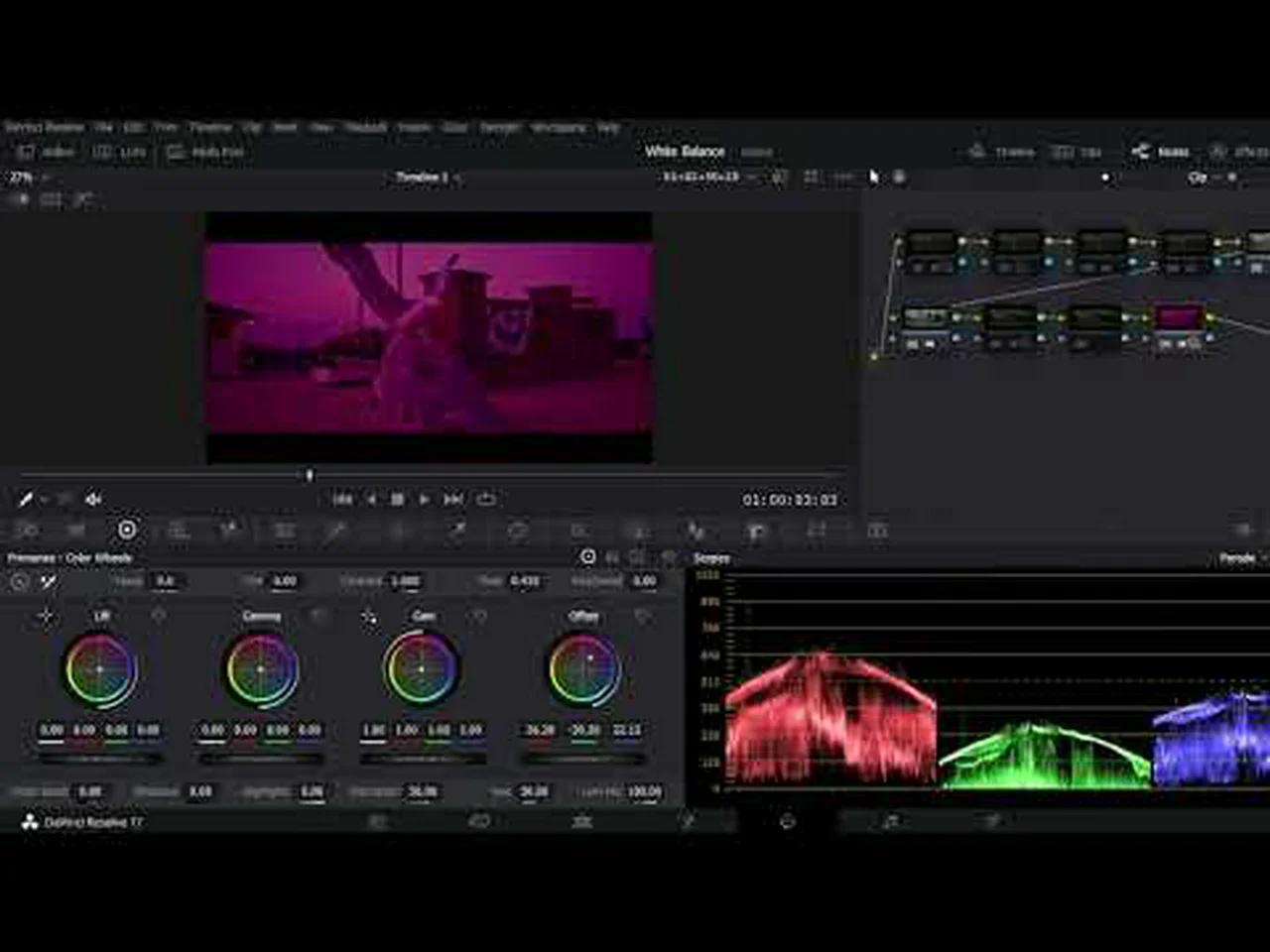Toggle the Clips thumbnail strip
The image size is (1270, 952).
pos(1078,152)
